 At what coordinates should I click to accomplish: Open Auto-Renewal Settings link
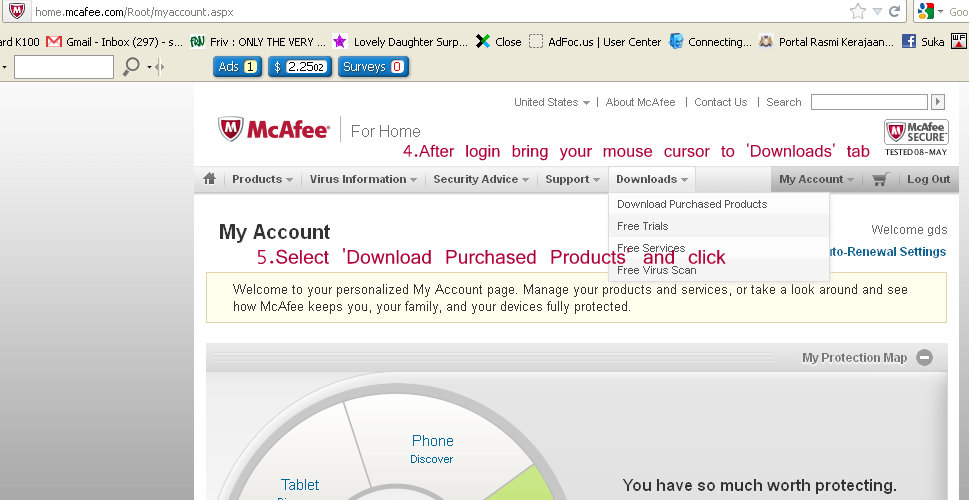click(887, 252)
